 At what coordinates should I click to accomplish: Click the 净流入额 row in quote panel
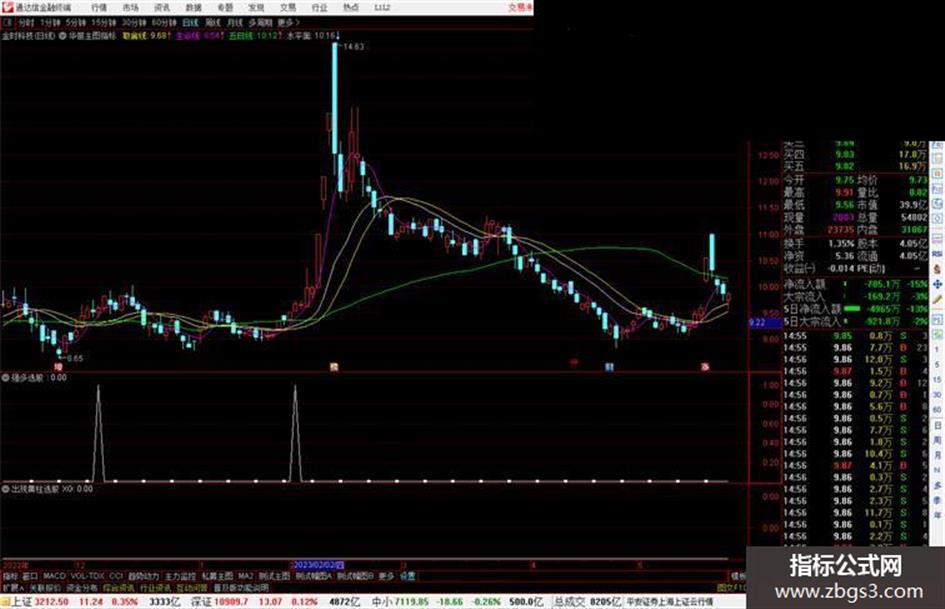tap(856, 283)
